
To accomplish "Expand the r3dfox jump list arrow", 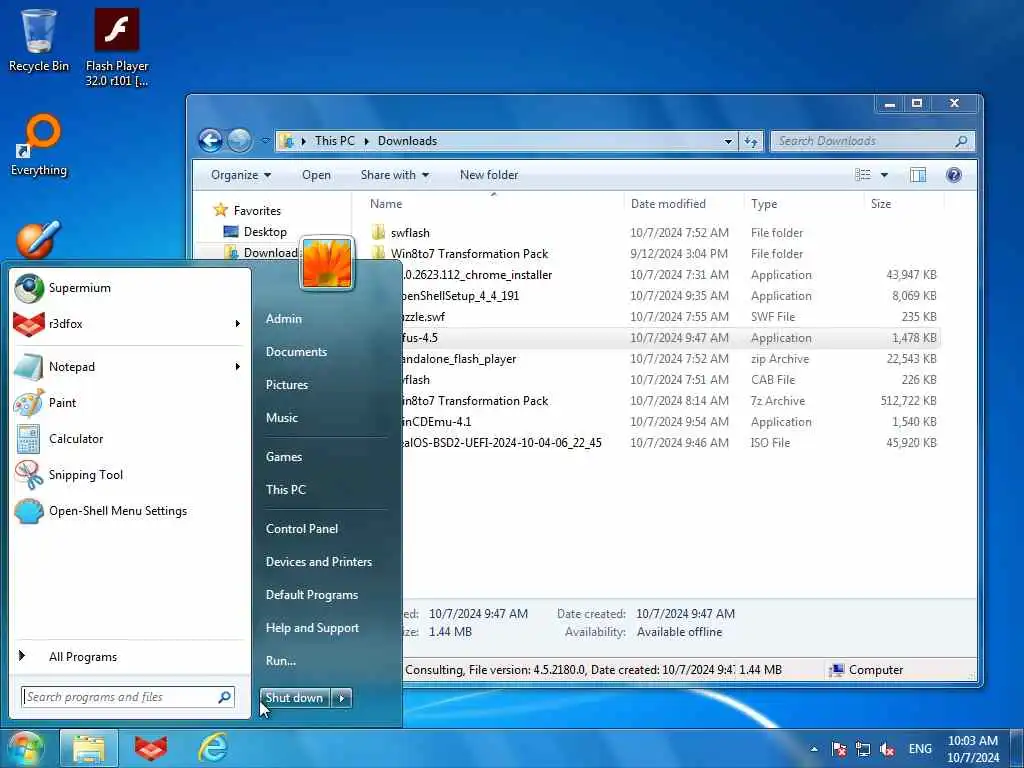I will point(238,324).
